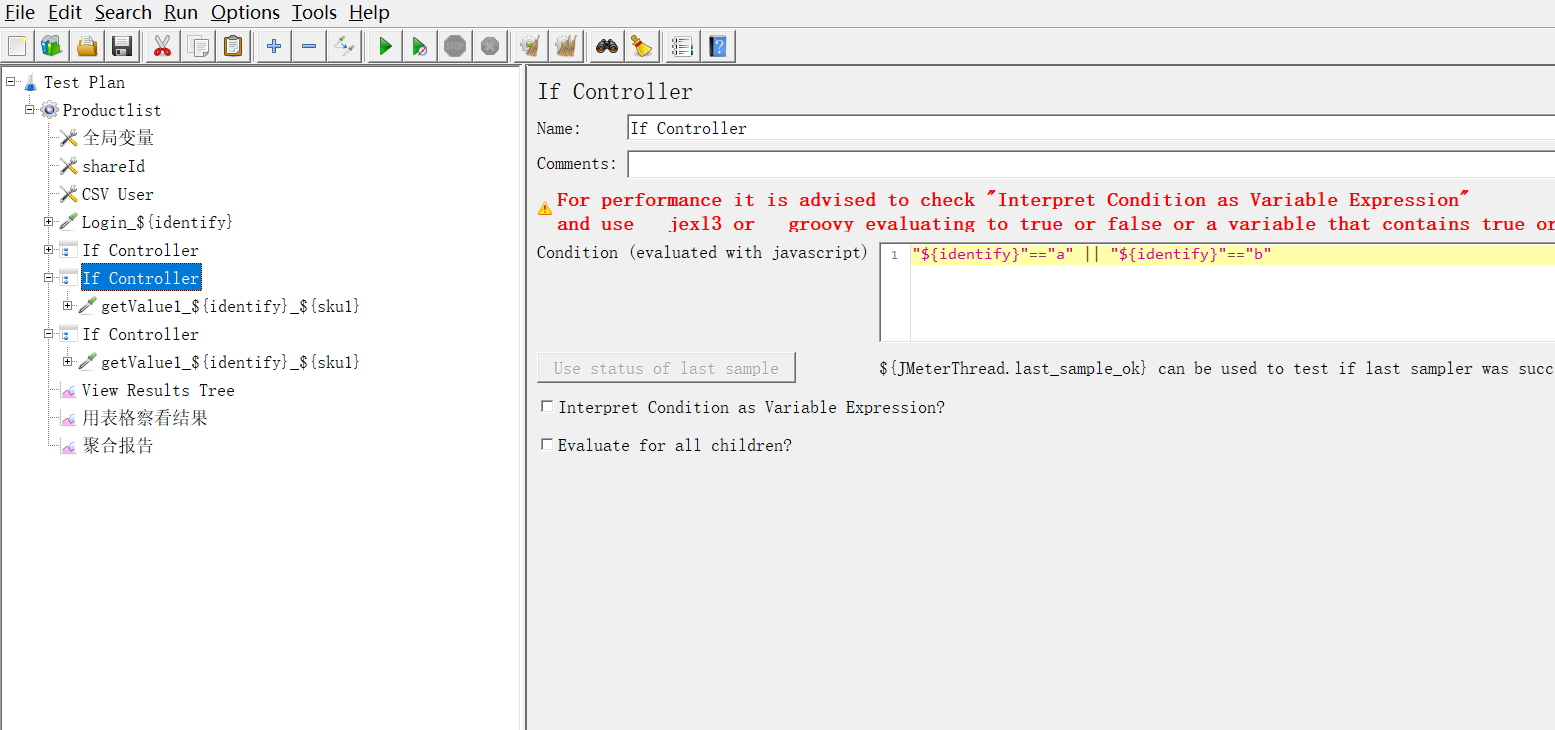Click Use status of last sample button

pyautogui.click(x=666, y=368)
